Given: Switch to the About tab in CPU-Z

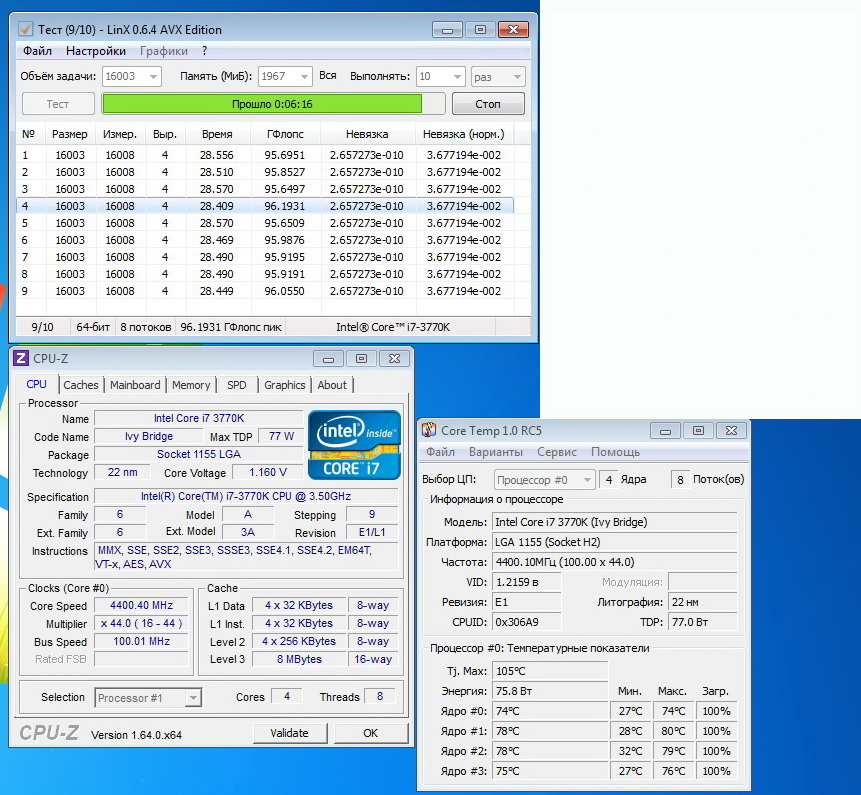Looking at the screenshot, I should pyautogui.click(x=332, y=385).
